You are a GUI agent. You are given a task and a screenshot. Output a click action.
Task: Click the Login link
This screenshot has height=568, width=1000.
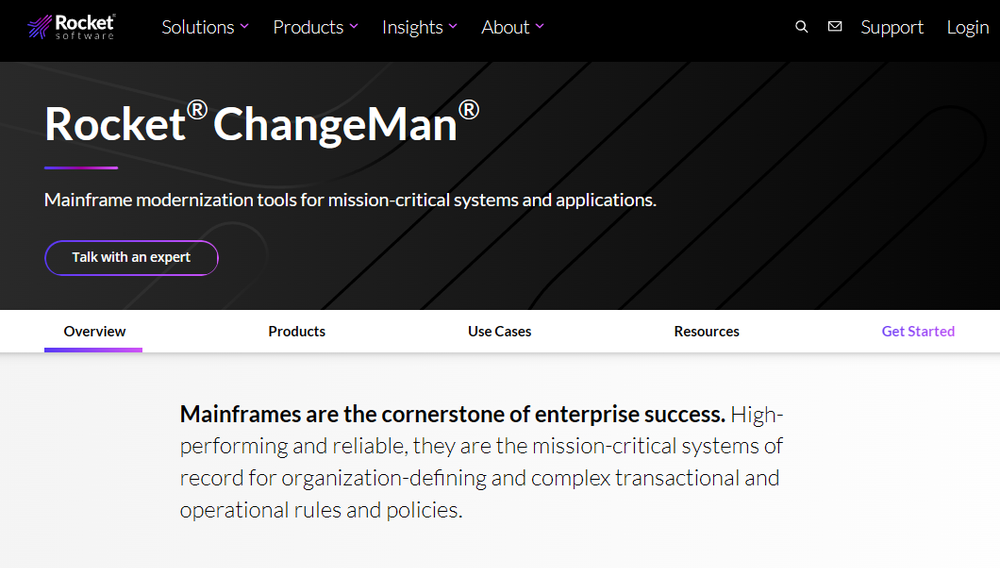click(967, 27)
